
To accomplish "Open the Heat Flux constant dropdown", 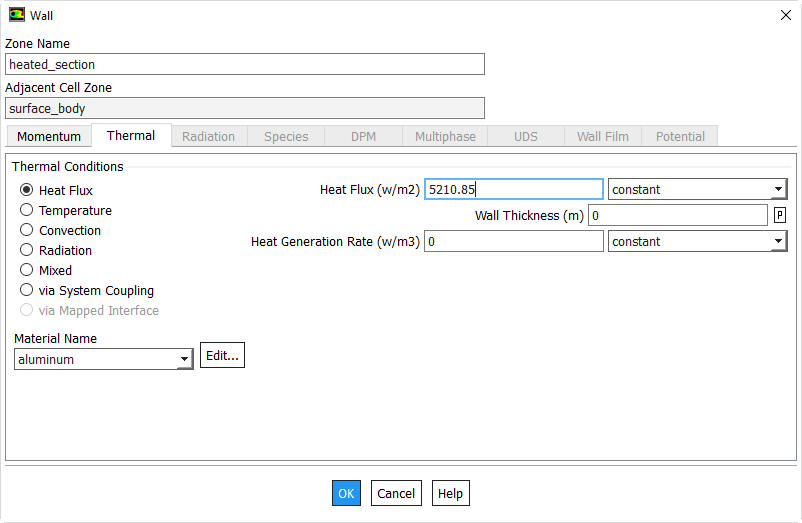I will [698, 189].
